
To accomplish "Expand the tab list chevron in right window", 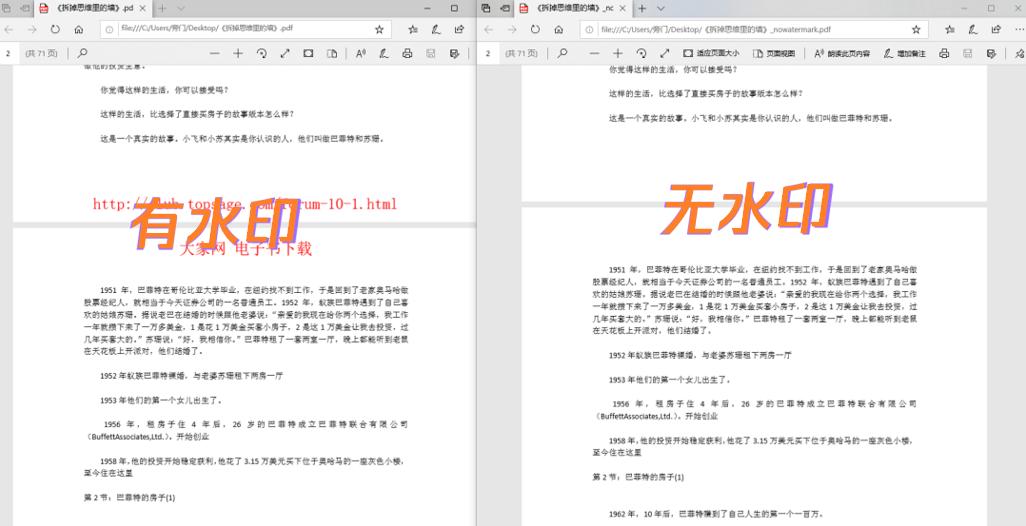I will coord(659,8).
